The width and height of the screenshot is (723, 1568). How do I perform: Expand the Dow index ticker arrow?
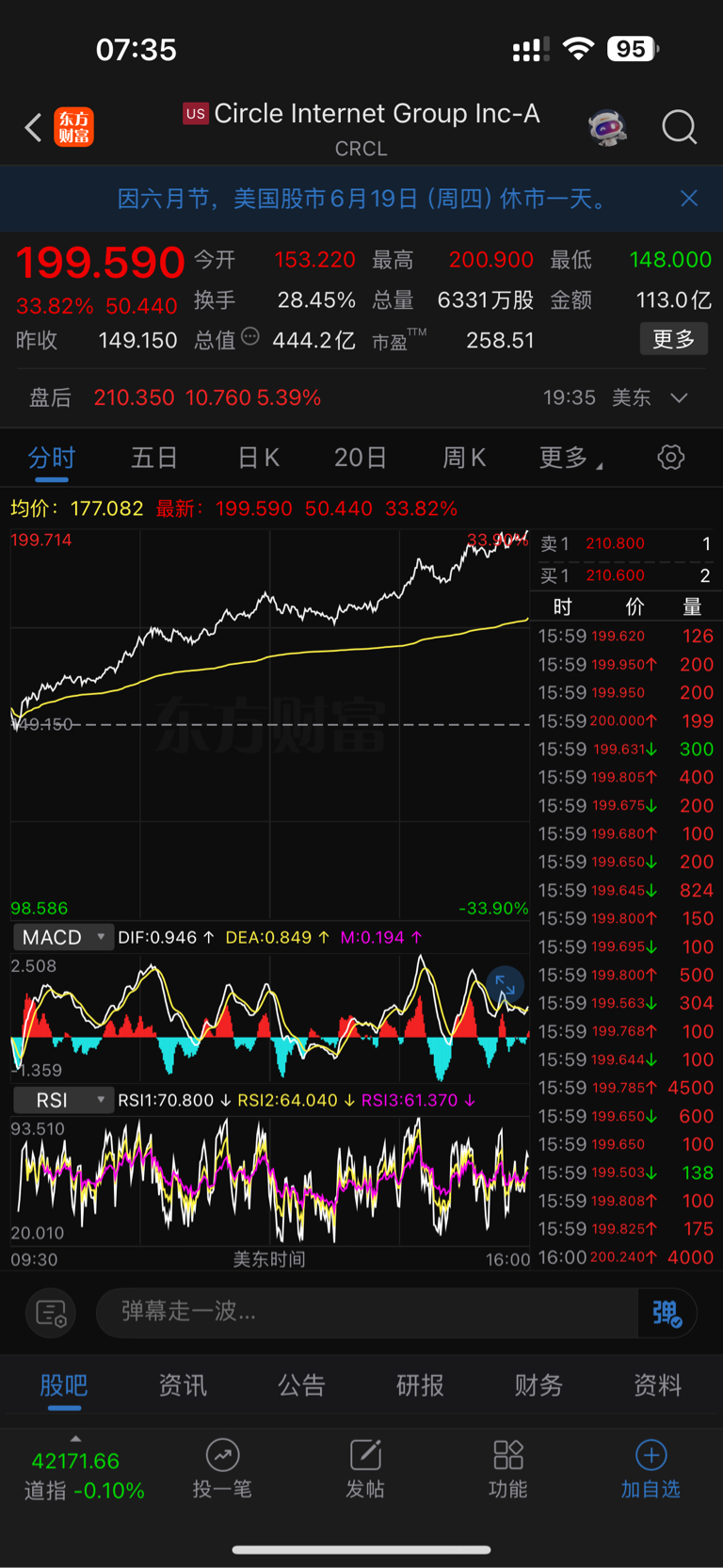(75, 1438)
